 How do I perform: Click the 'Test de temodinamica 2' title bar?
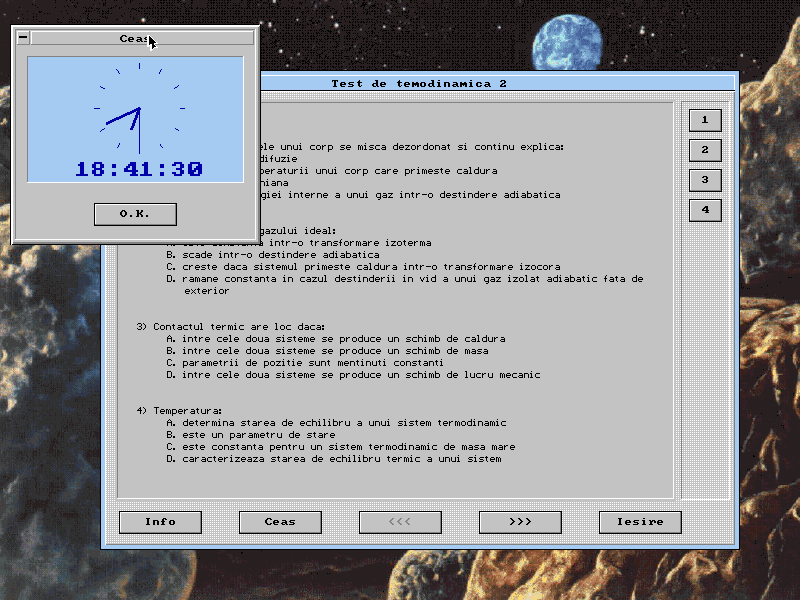pyautogui.click(x=418, y=84)
